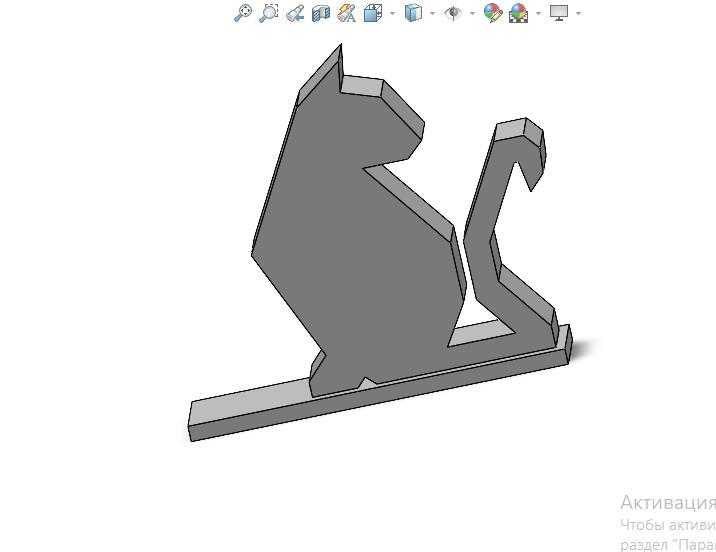Toggle the Section View tool
The width and height of the screenshot is (716, 552).
point(321,13)
